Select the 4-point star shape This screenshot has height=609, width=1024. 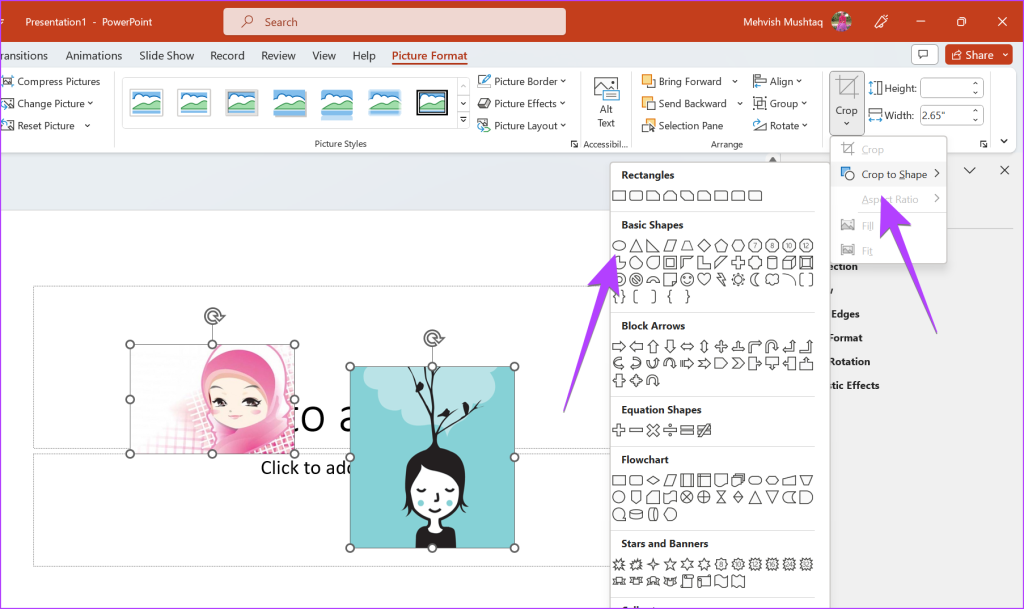(x=652, y=564)
